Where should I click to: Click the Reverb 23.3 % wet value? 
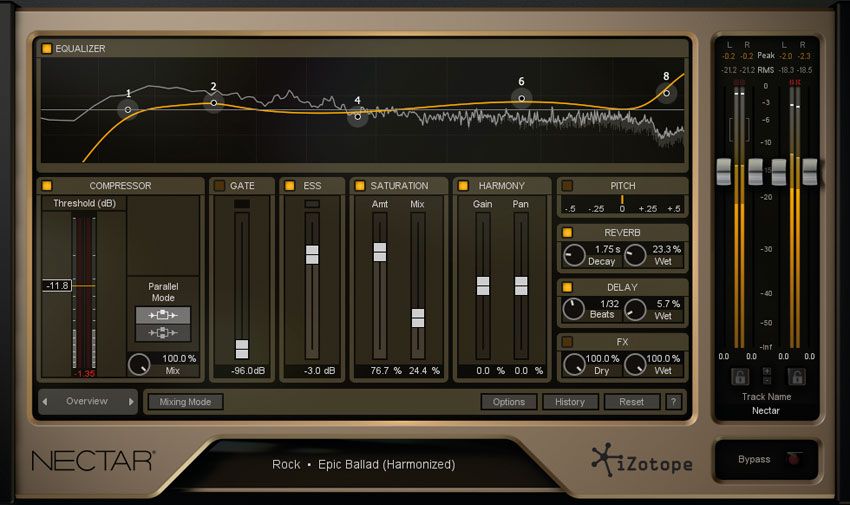click(667, 249)
